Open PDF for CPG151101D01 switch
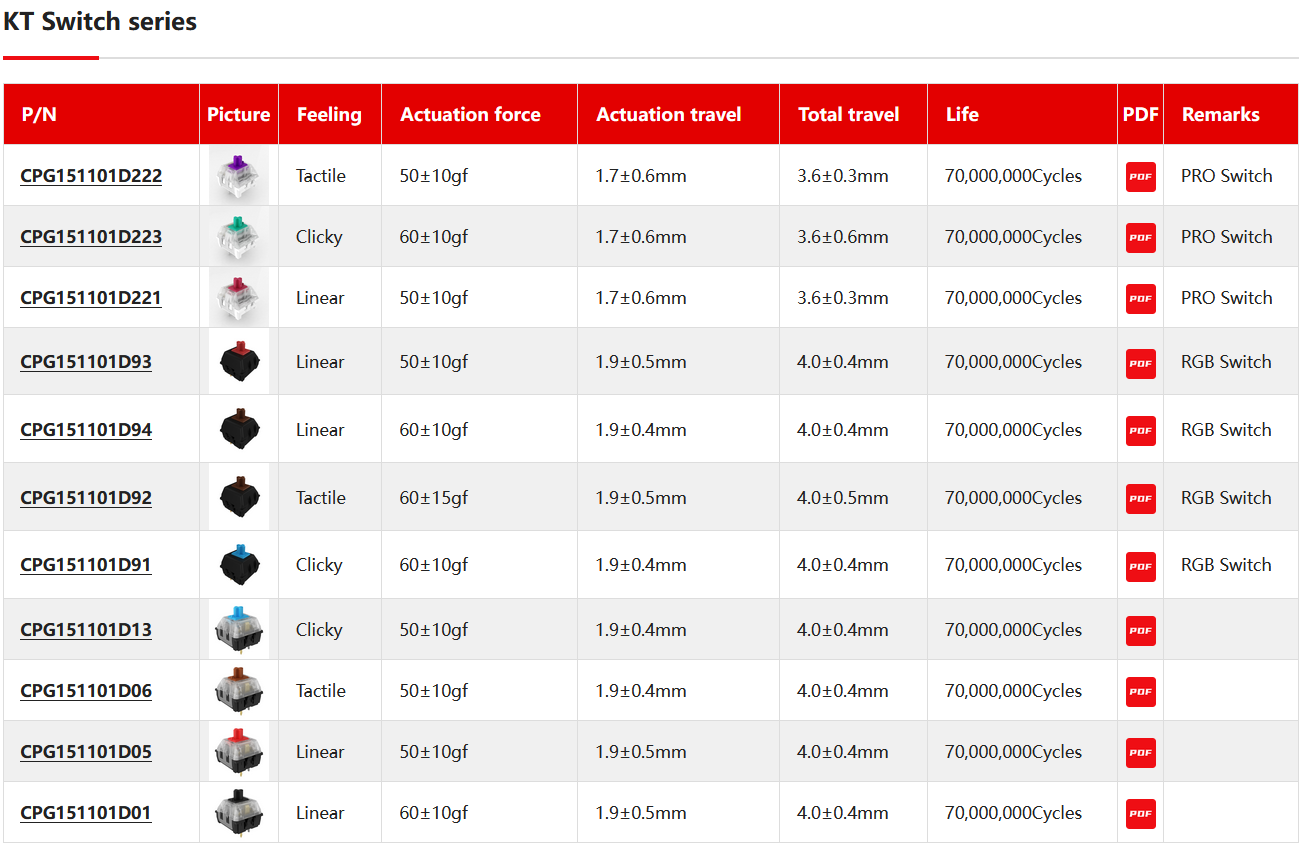 click(1140, 814)
